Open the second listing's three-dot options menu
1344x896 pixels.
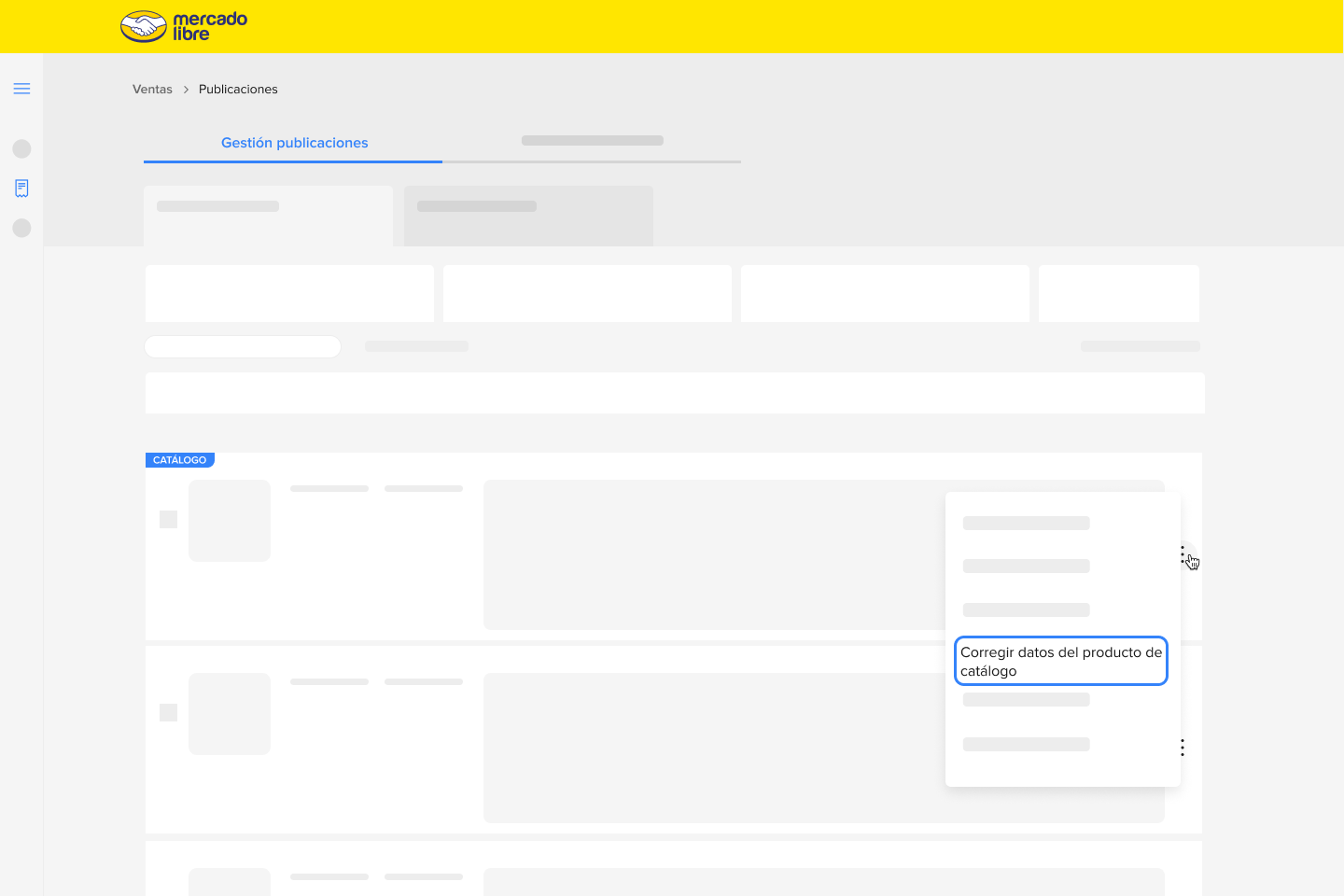[1182, 748]
